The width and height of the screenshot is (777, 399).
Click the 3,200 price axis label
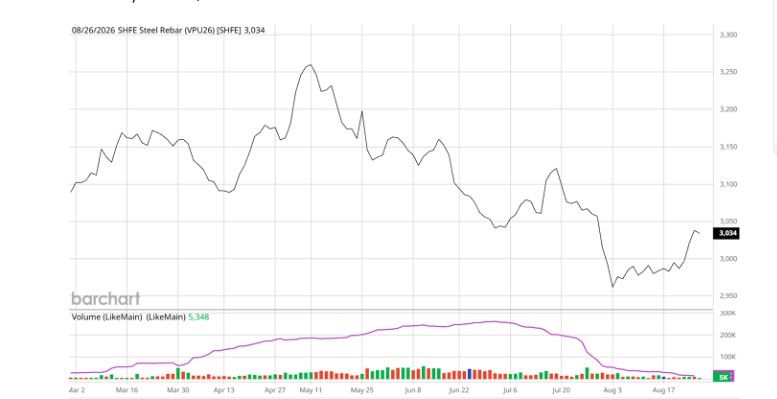(728, 110)
